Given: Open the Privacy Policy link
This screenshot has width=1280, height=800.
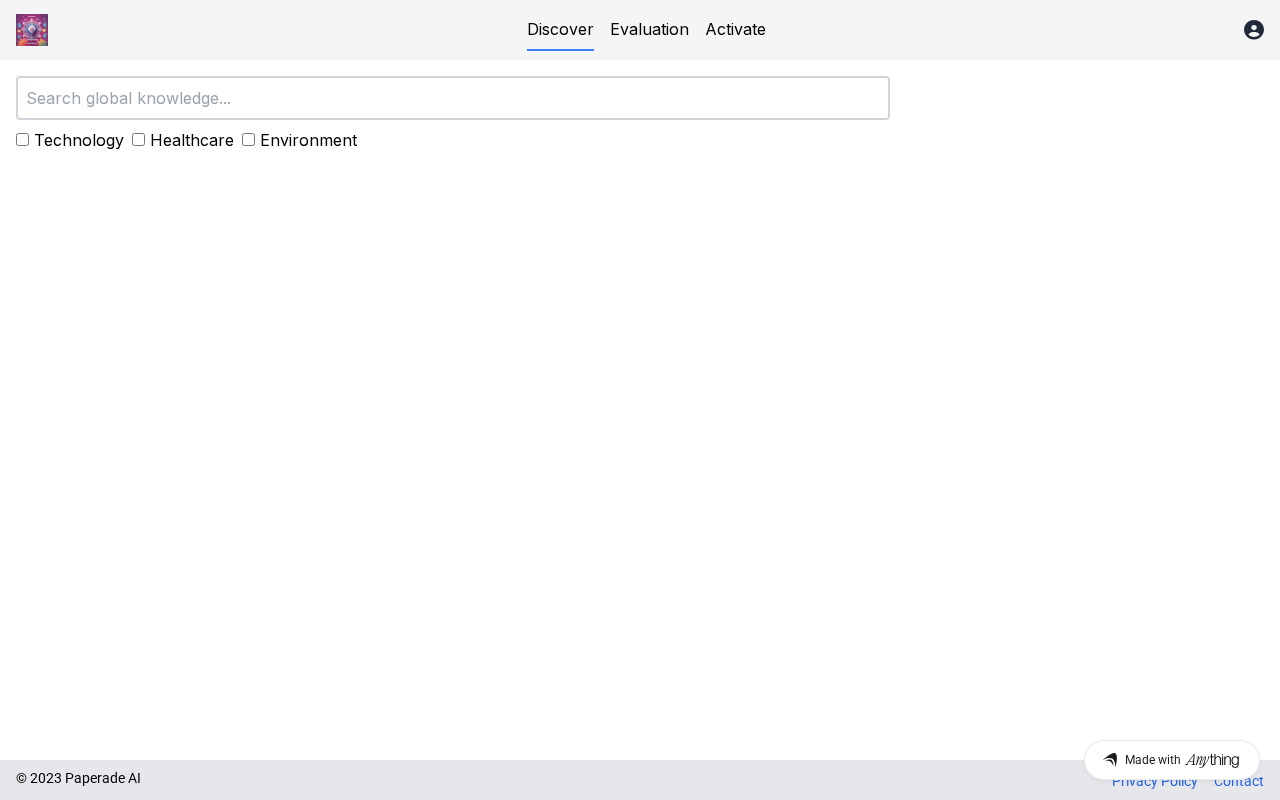Looking at the screenshot, I should tap(1154, 784).
